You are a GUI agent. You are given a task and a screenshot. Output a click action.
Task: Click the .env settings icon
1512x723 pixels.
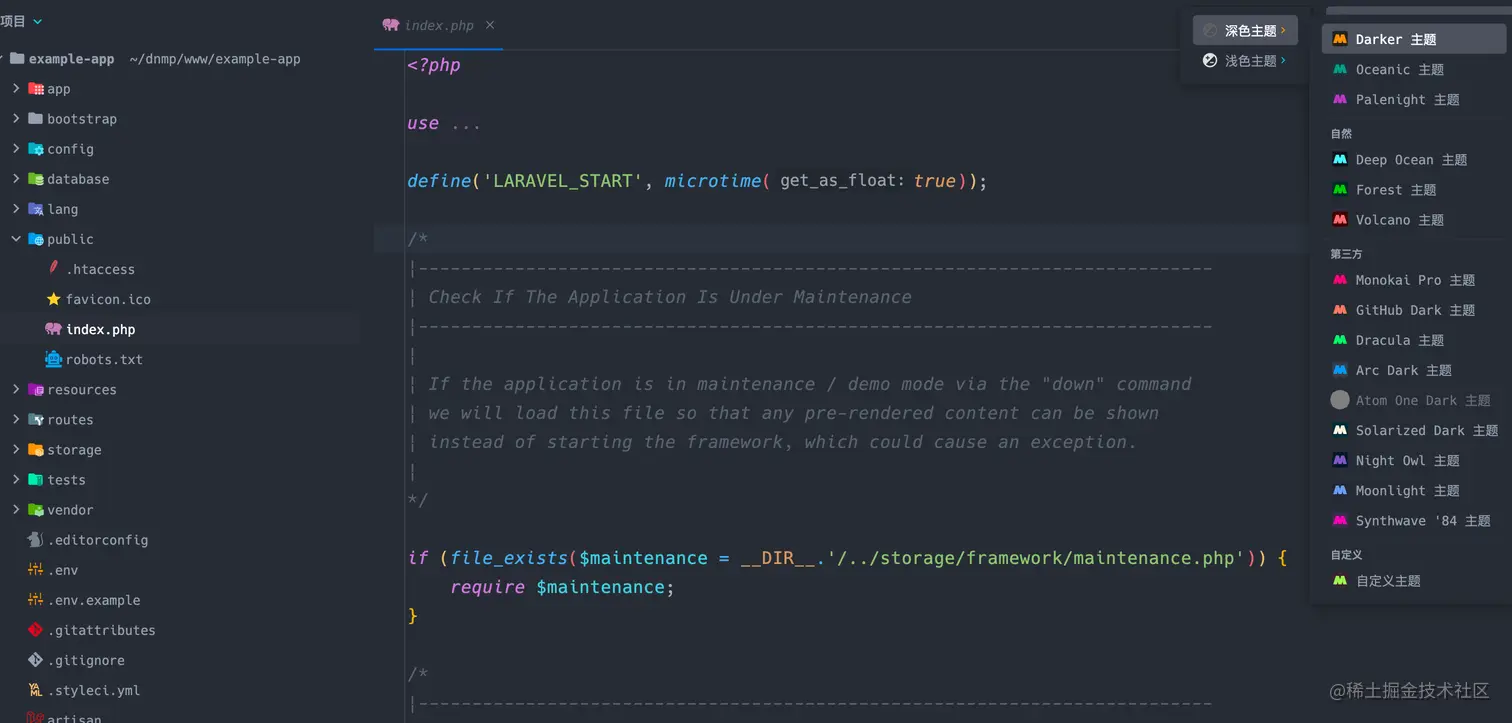click(x=36, y=569)
